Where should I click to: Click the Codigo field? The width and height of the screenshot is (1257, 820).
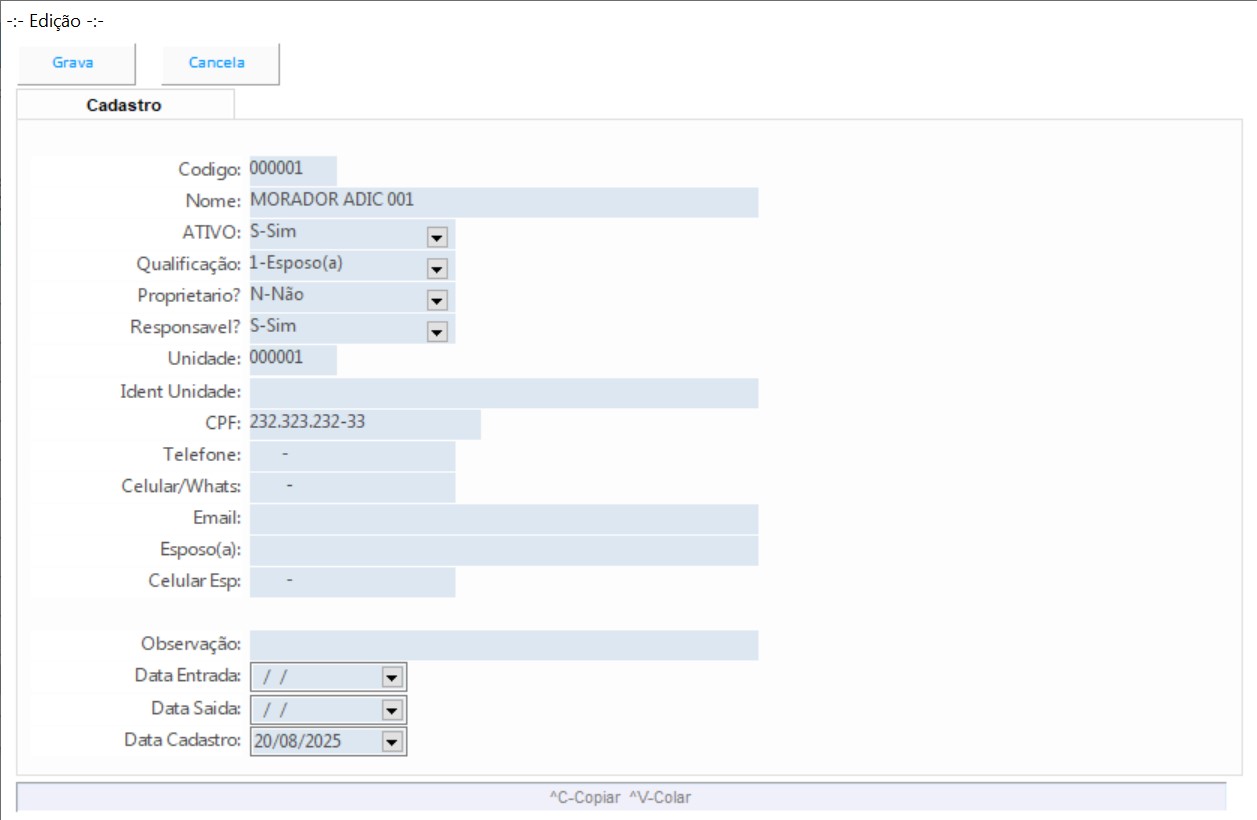coord(292,170)
